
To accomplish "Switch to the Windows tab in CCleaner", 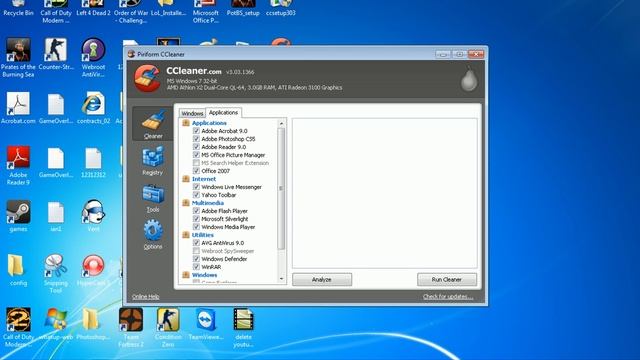I will click(192, 113).
